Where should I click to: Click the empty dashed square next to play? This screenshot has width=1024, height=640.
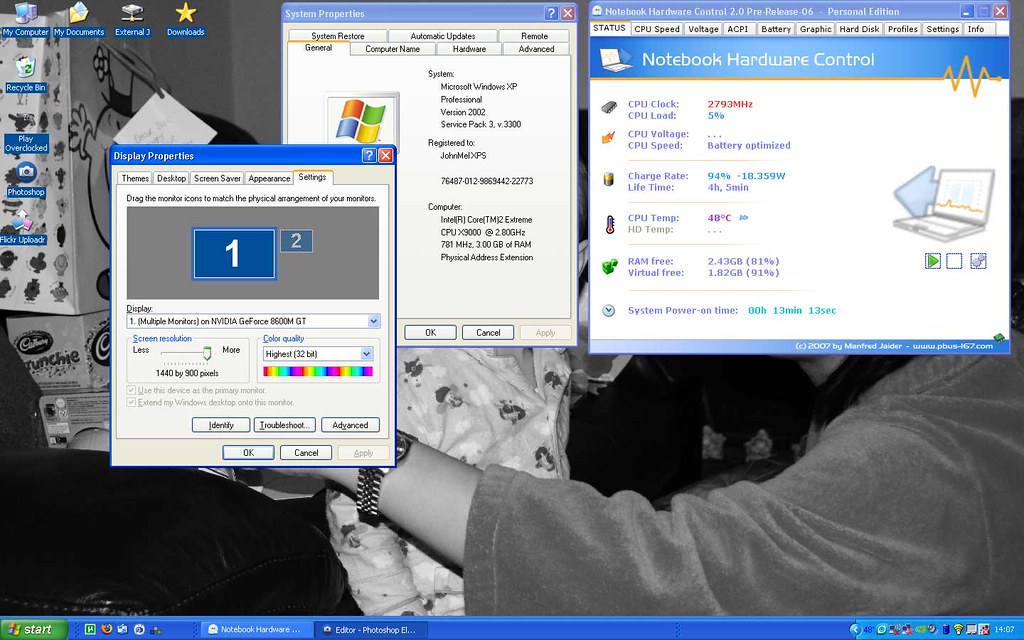[954, 261]
